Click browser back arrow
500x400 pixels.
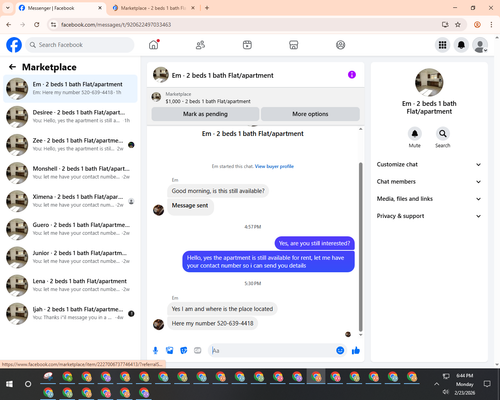(9, 24)
